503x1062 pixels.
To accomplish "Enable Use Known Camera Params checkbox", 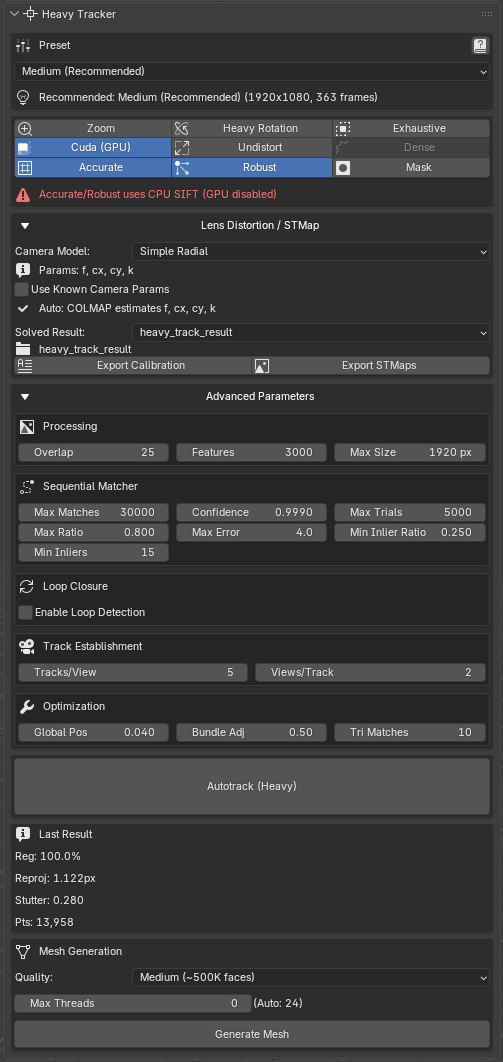I will (22, 289).
